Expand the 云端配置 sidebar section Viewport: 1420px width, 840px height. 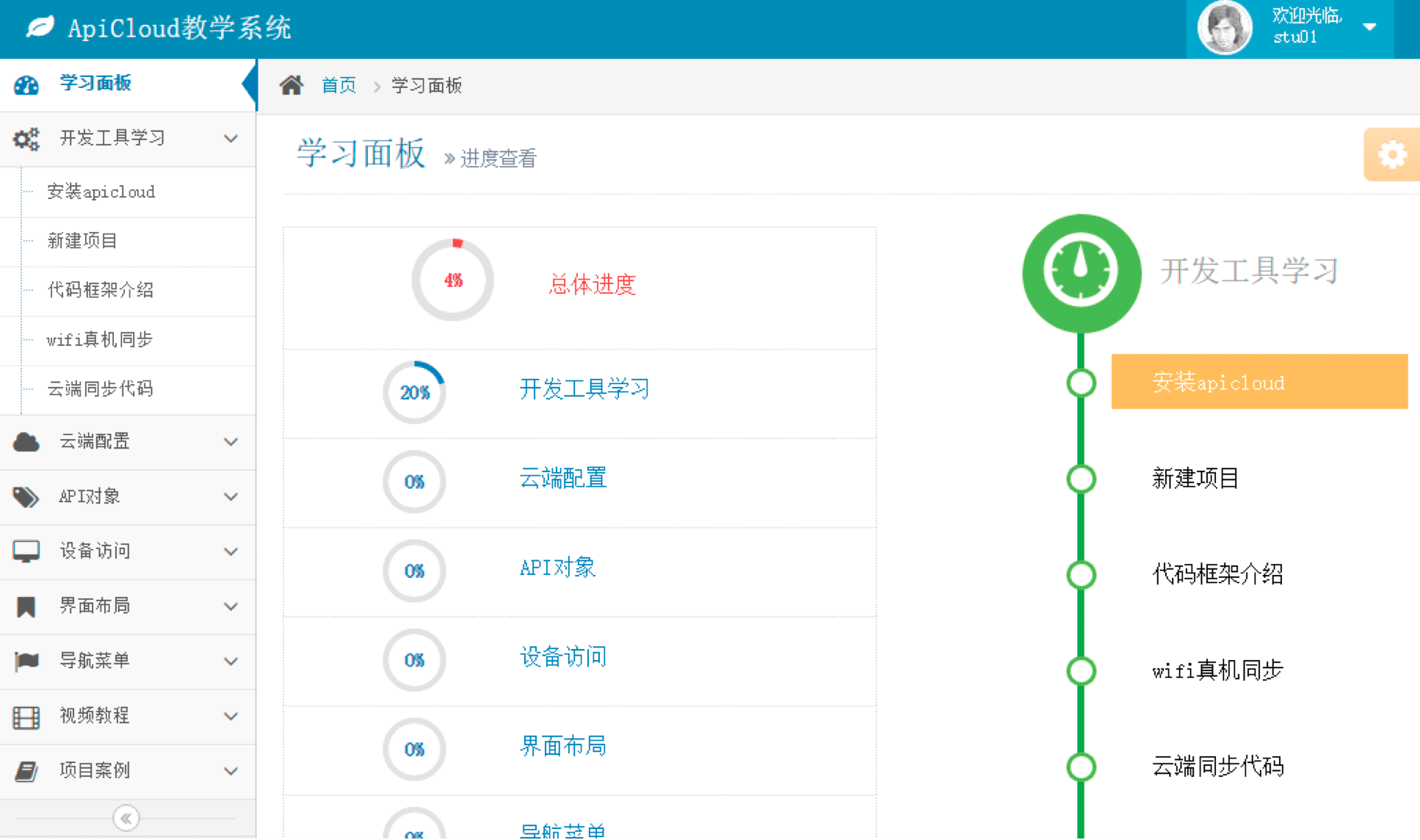click(231, 442)
